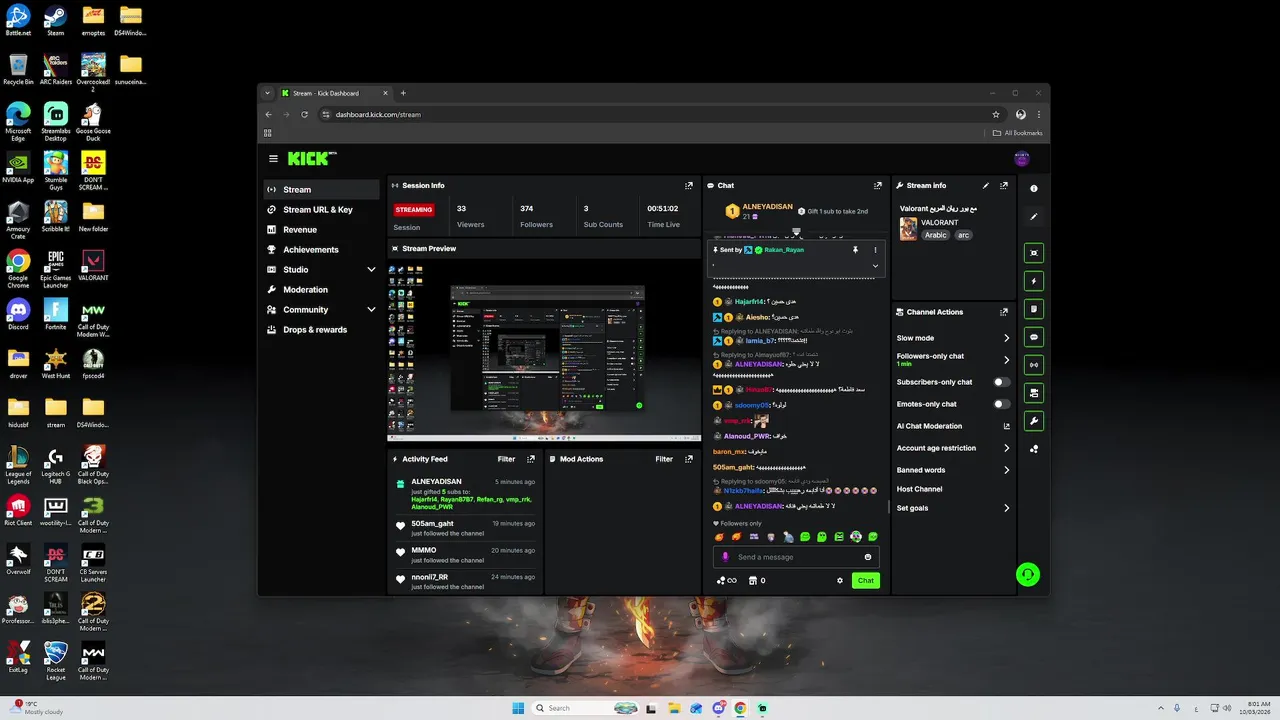Open three-dot menu on the pinned message
The image size is (1280, 720).
click(875, 249)
